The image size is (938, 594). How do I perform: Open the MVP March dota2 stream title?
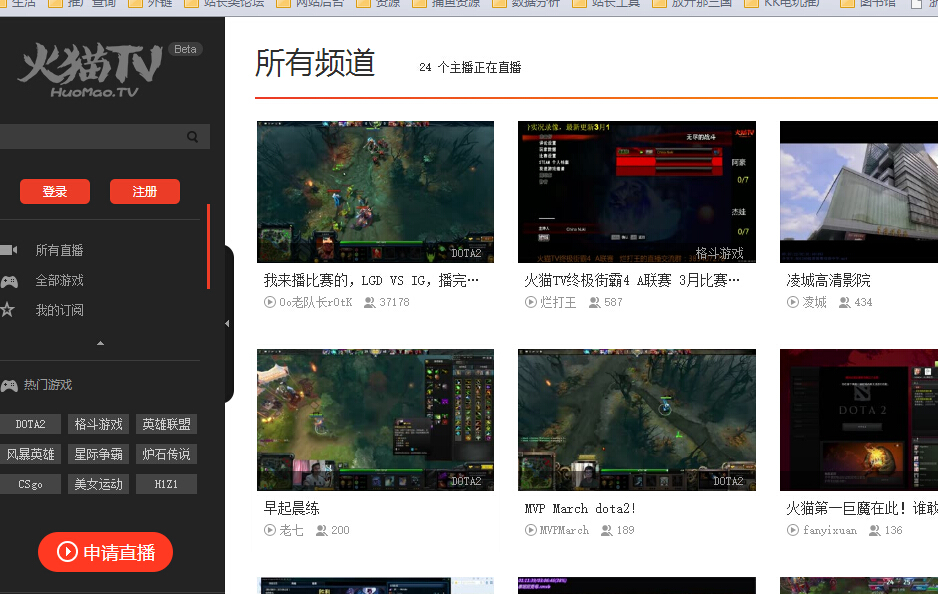pyautogui.click(x=580, y=508)
